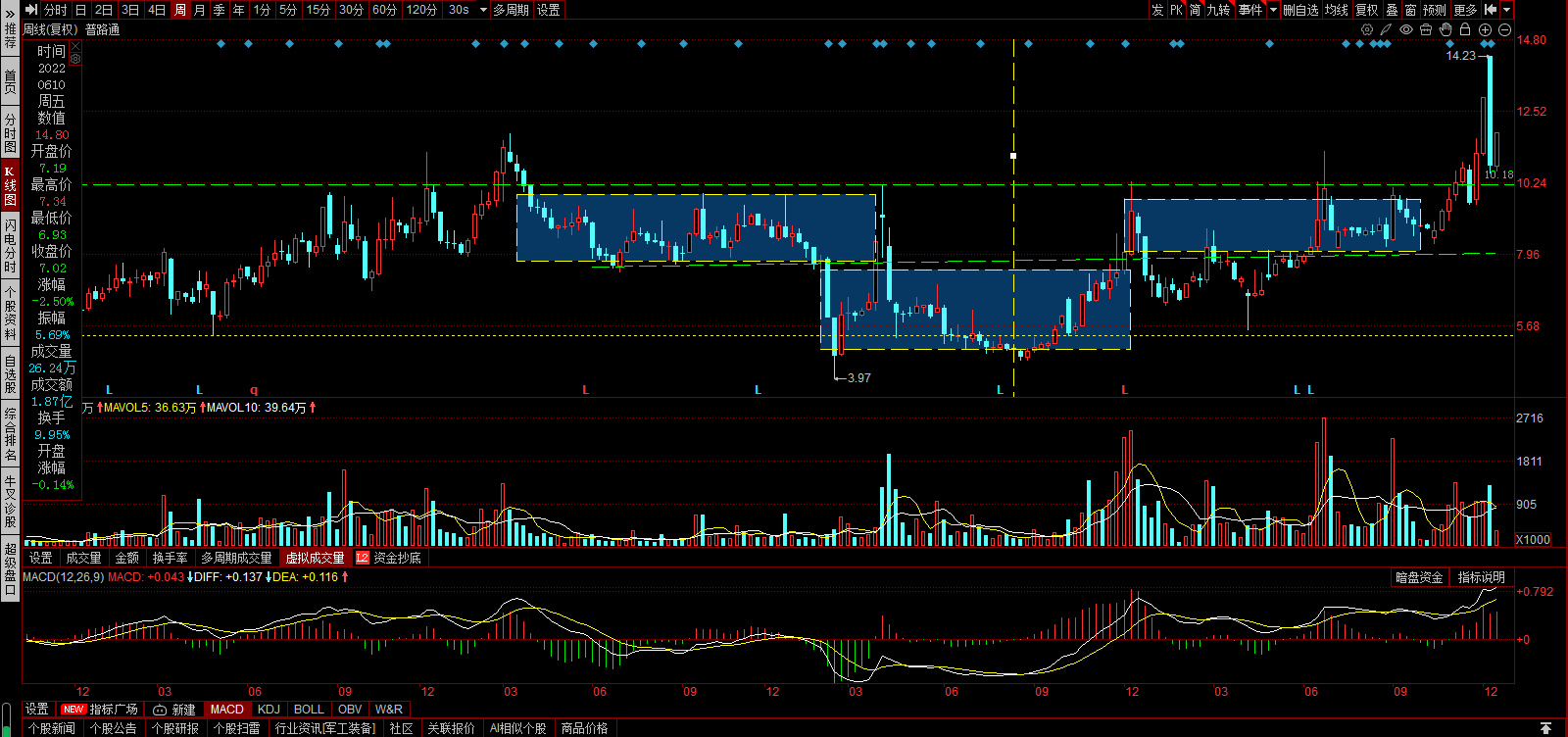Select the feather drawing tool icon

pos(1386,29)
